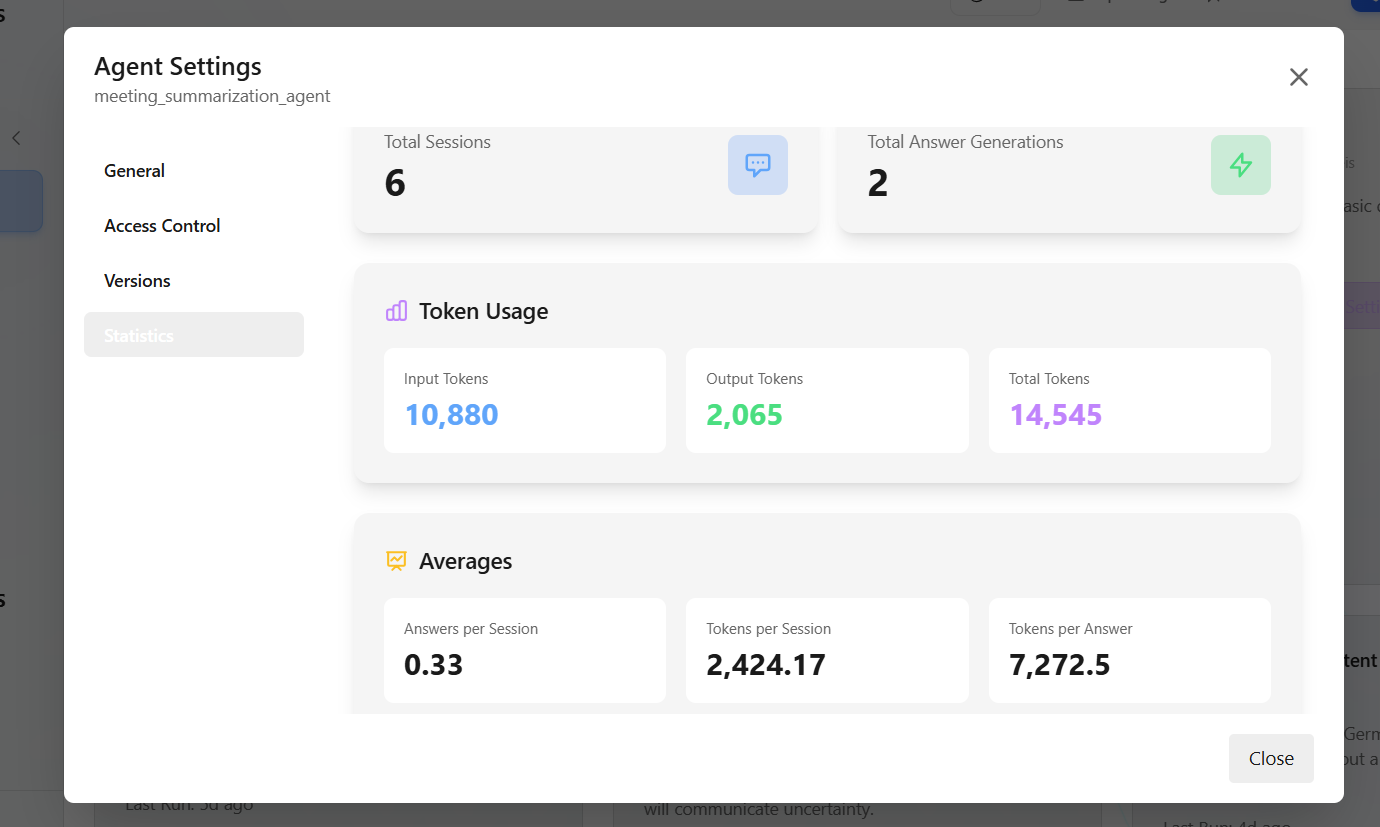1380x827 pixels.
Task: Collapse the sidebar using the left chevron arrow
Action: point(15,138)
